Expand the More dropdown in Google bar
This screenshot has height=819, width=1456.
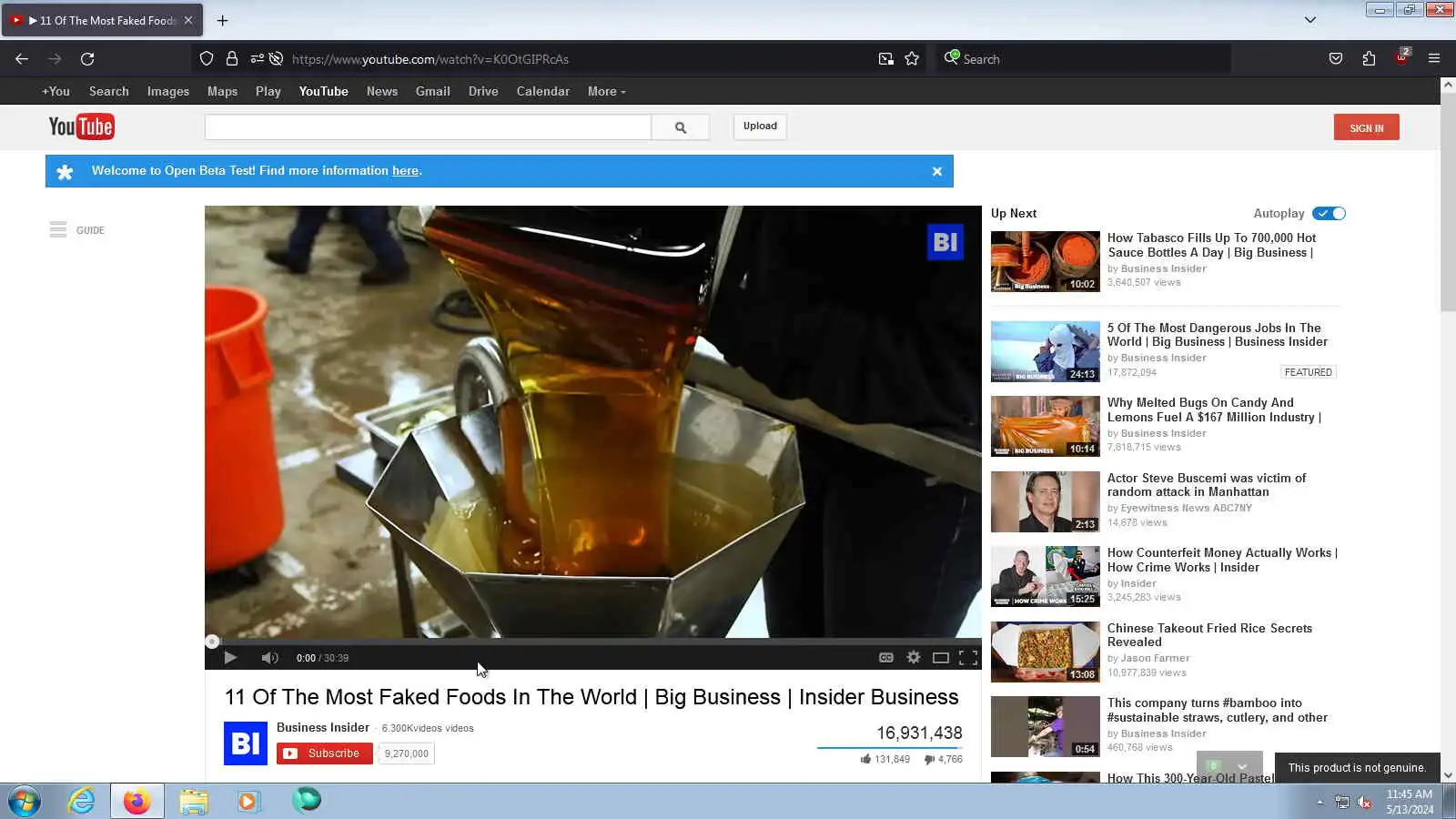click(607, 91)
